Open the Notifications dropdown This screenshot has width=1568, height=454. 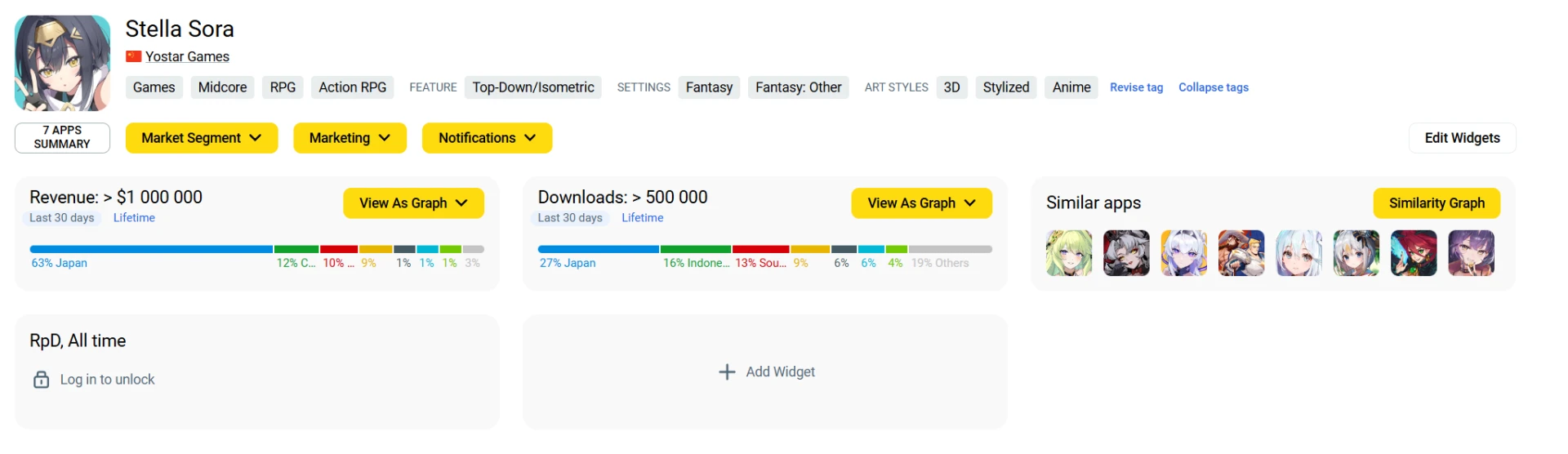click(487, 138)
